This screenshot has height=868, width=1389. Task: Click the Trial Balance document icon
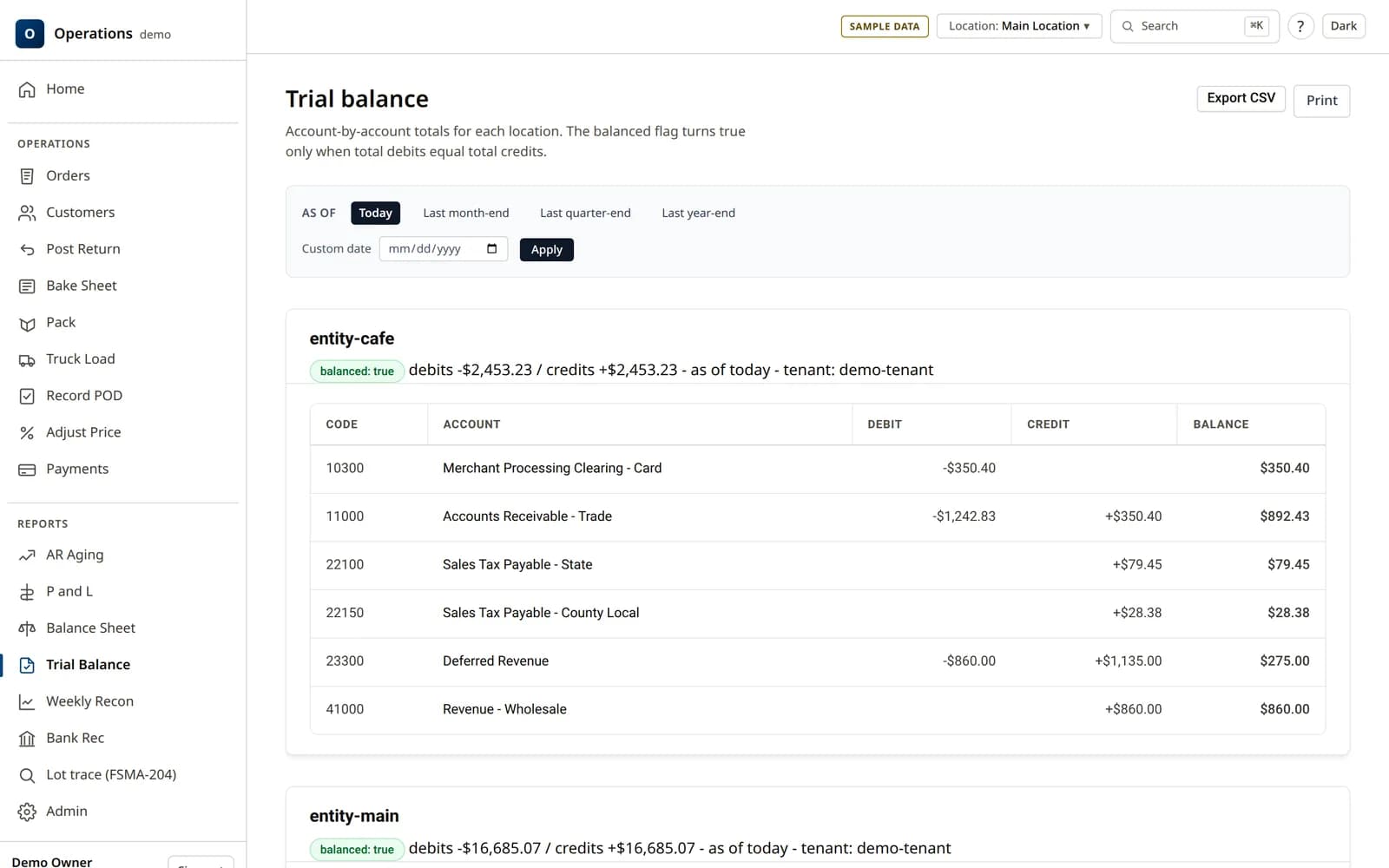(27, 665)
